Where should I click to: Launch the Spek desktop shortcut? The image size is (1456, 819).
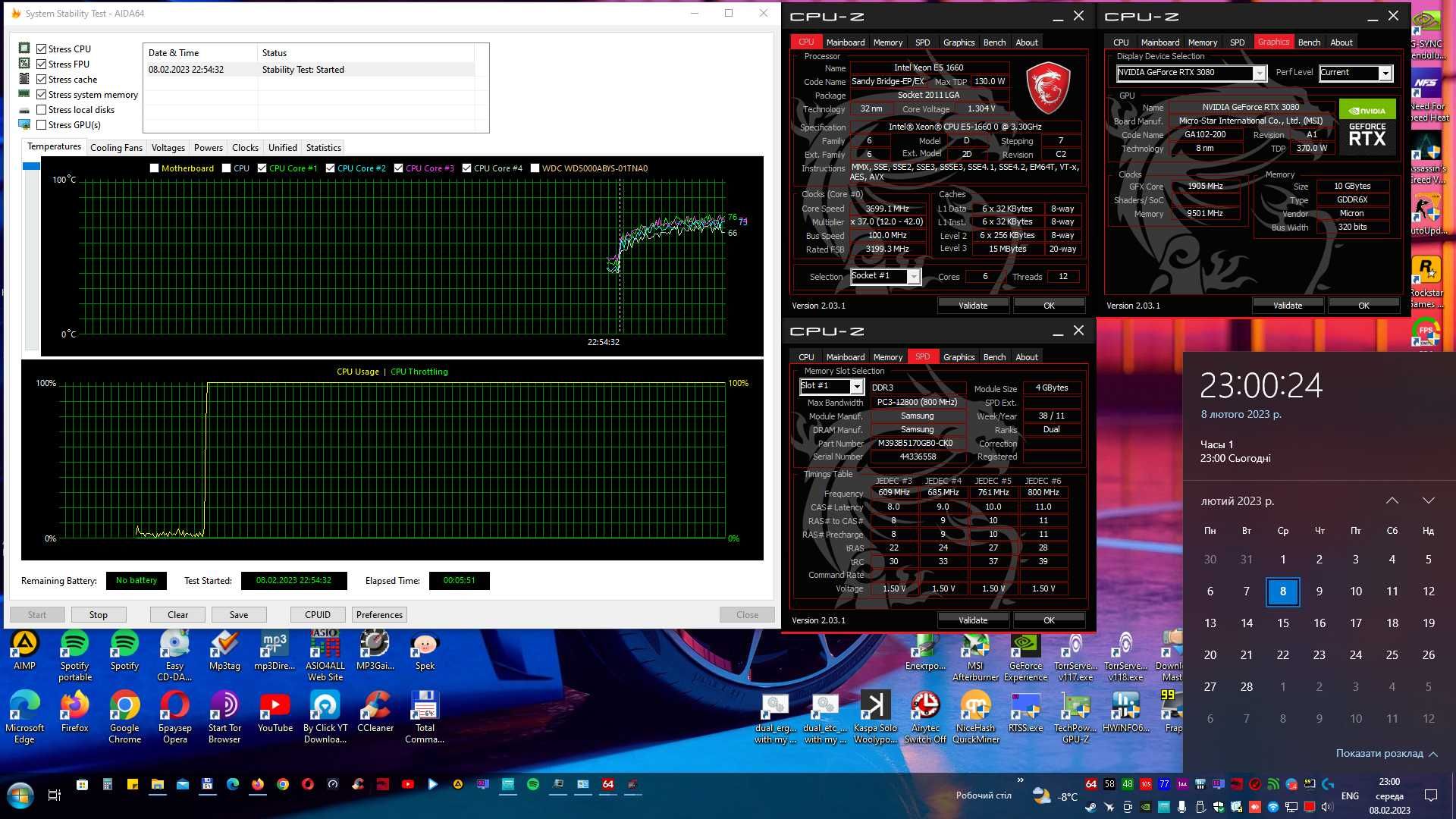[x=425, y=650]
